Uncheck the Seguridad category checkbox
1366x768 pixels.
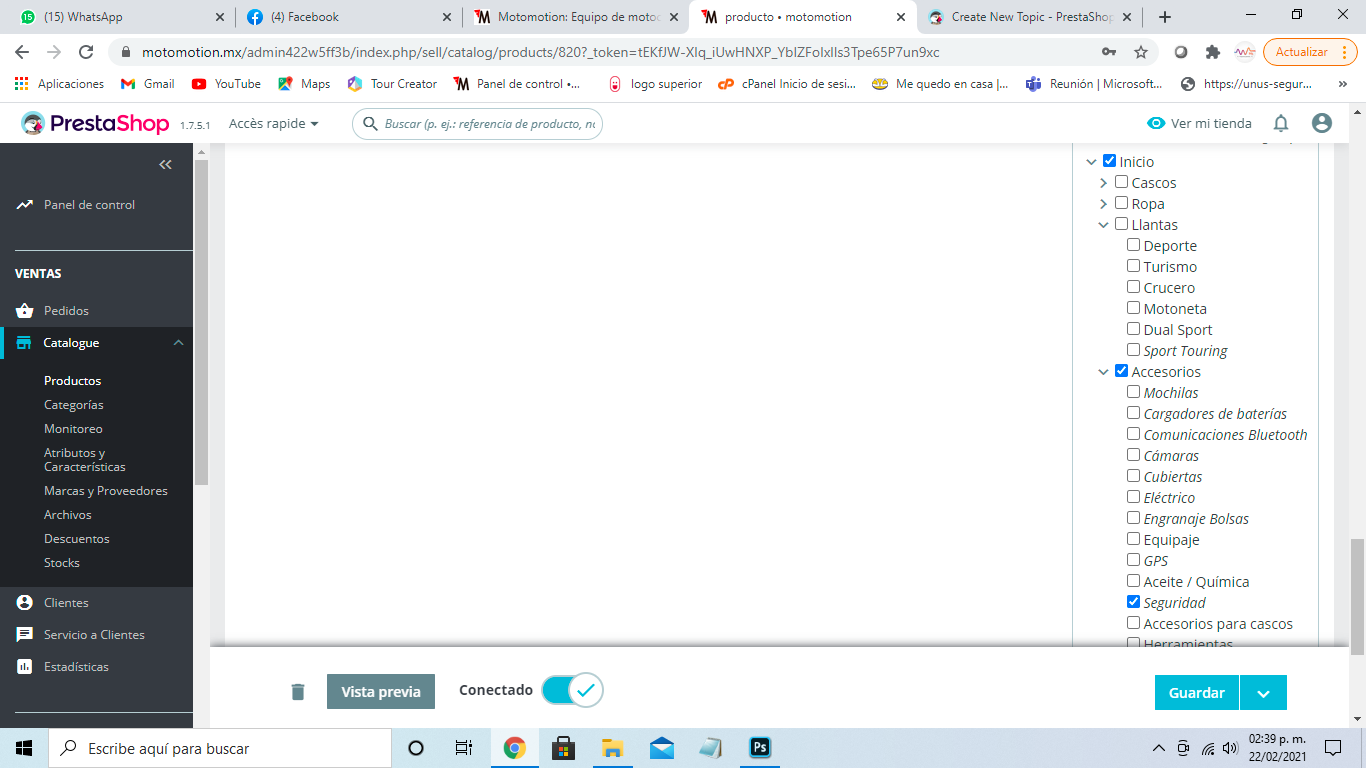tap(1133, 602)
